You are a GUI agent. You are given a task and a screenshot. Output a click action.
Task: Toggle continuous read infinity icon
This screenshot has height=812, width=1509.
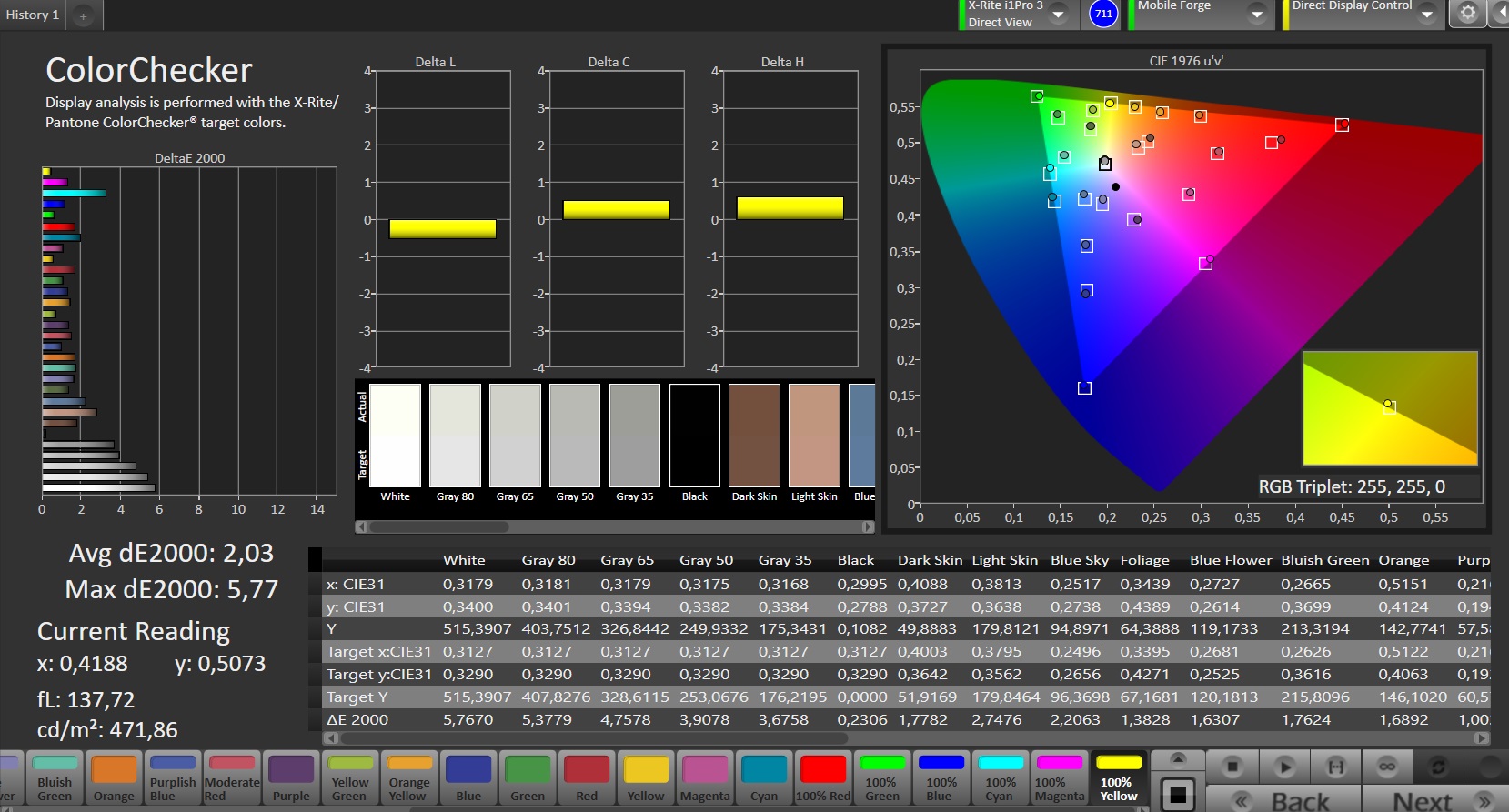click(1386, 767)
